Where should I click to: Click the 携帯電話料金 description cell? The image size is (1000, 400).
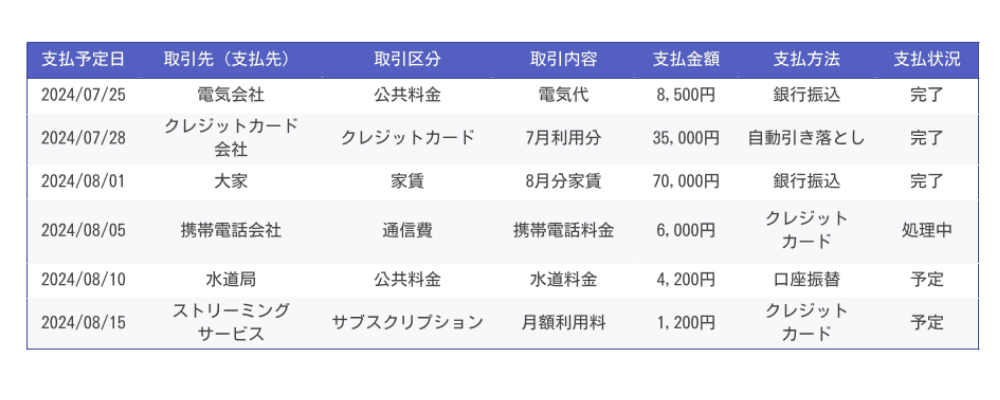tap(563, 230)
